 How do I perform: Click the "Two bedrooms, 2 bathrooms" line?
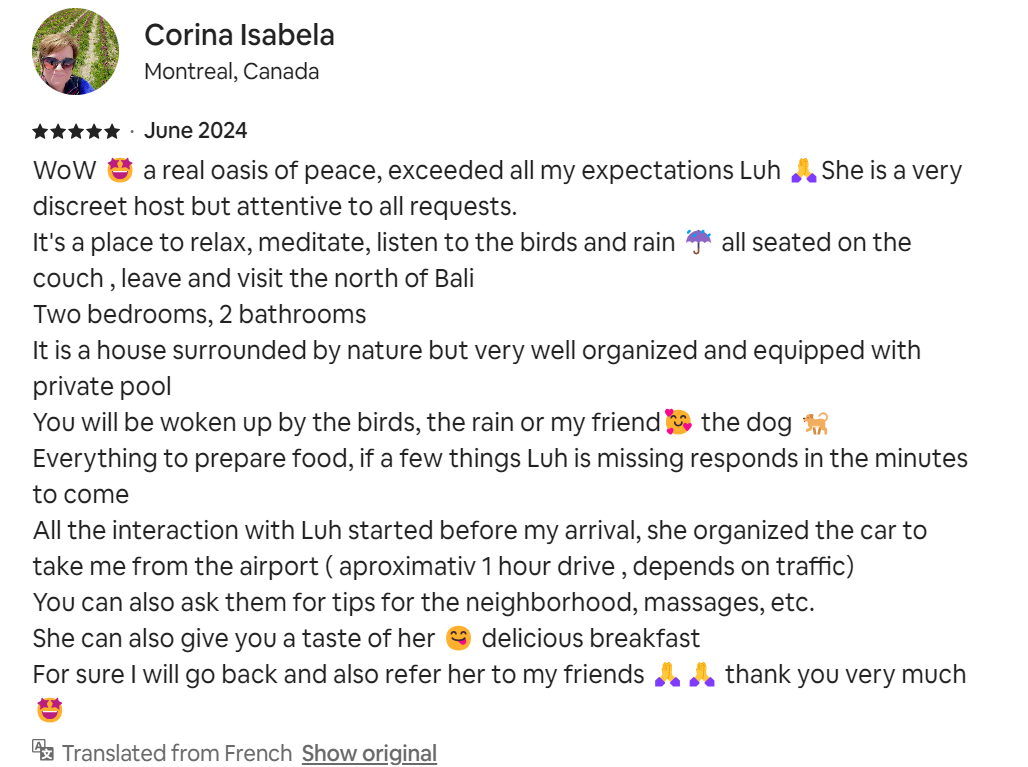tap(200, 315)
